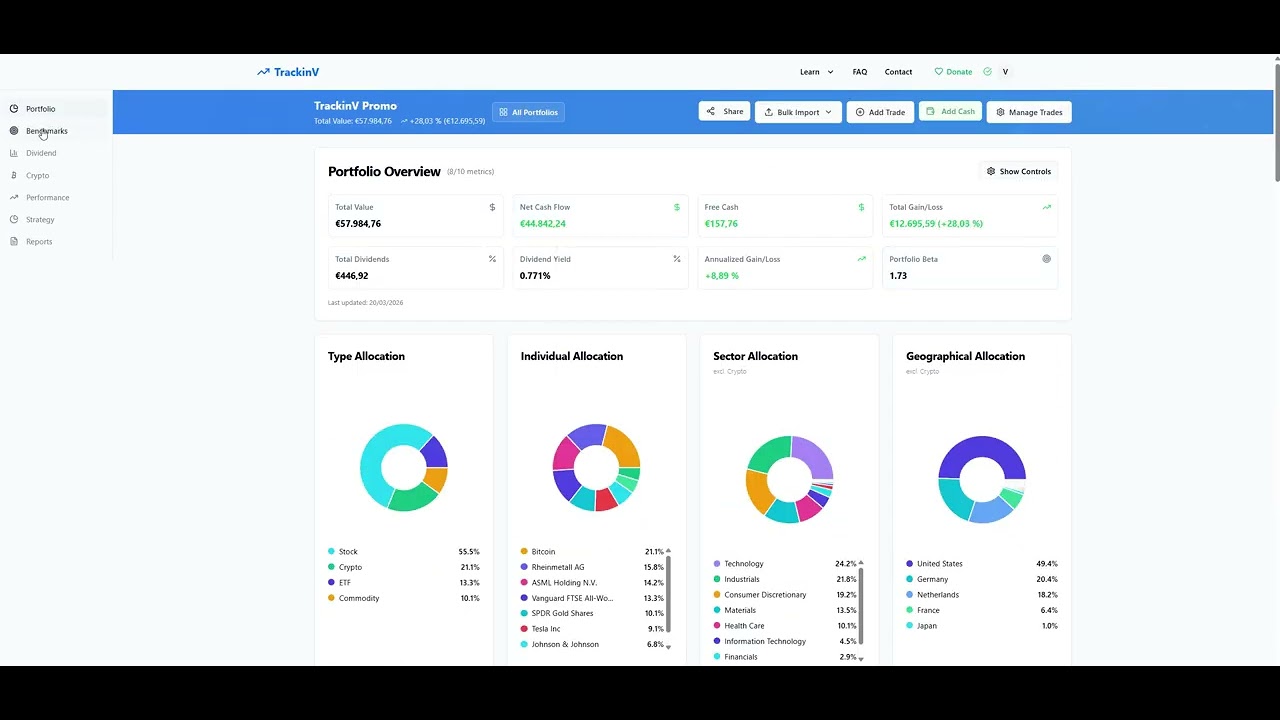The width and height of the screenshot is (1280, 720).
Task: Select the Dividend sidebar icon
Action: [x=14, y=153]
